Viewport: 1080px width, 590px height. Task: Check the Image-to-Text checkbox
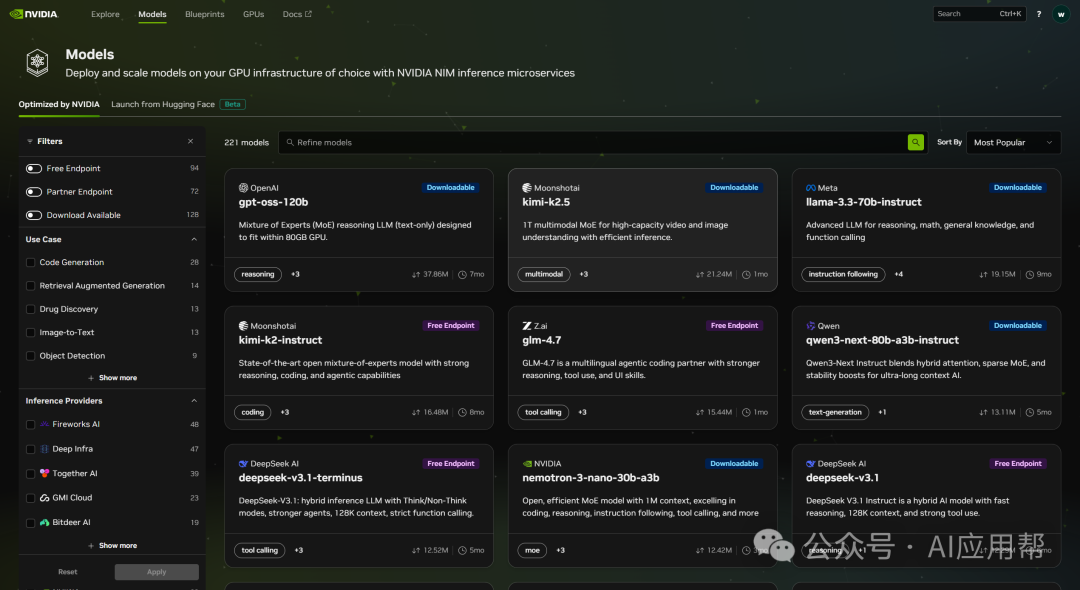[30, 333]
